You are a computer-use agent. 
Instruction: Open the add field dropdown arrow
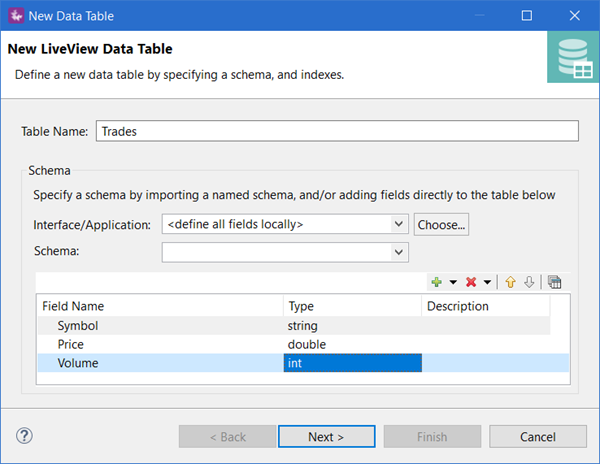pyautogui.click(x=452, y=282)
